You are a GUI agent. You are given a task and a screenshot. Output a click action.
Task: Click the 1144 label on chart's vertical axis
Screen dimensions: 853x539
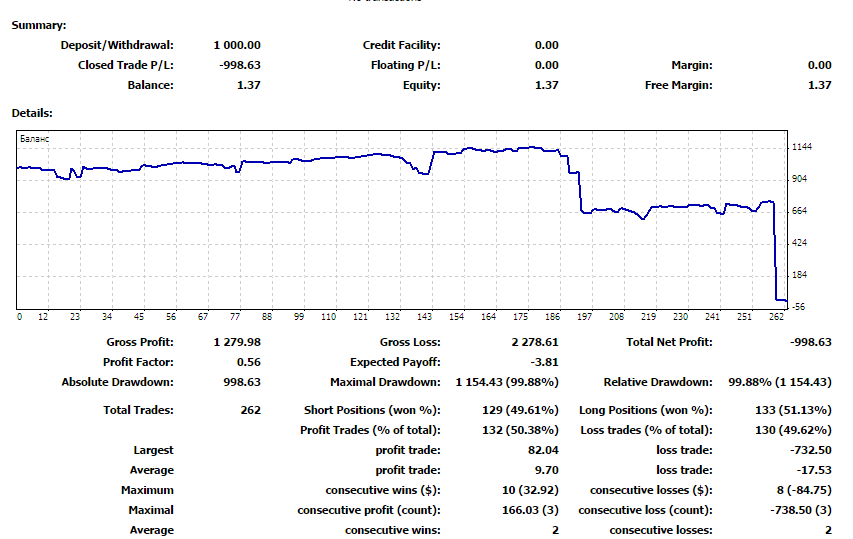[x=801, y=147]
